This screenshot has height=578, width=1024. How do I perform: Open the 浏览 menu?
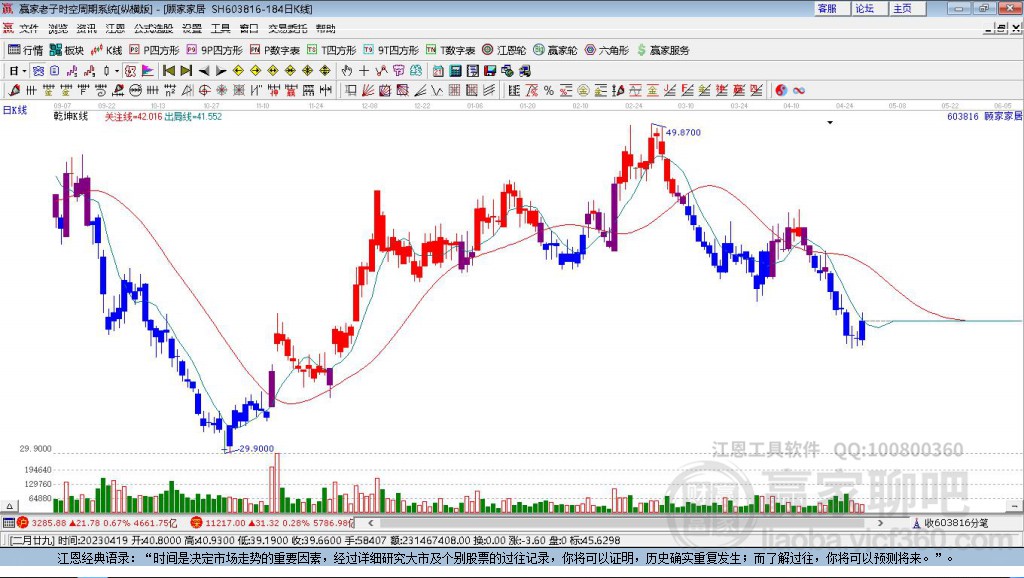tap(57, 28)
